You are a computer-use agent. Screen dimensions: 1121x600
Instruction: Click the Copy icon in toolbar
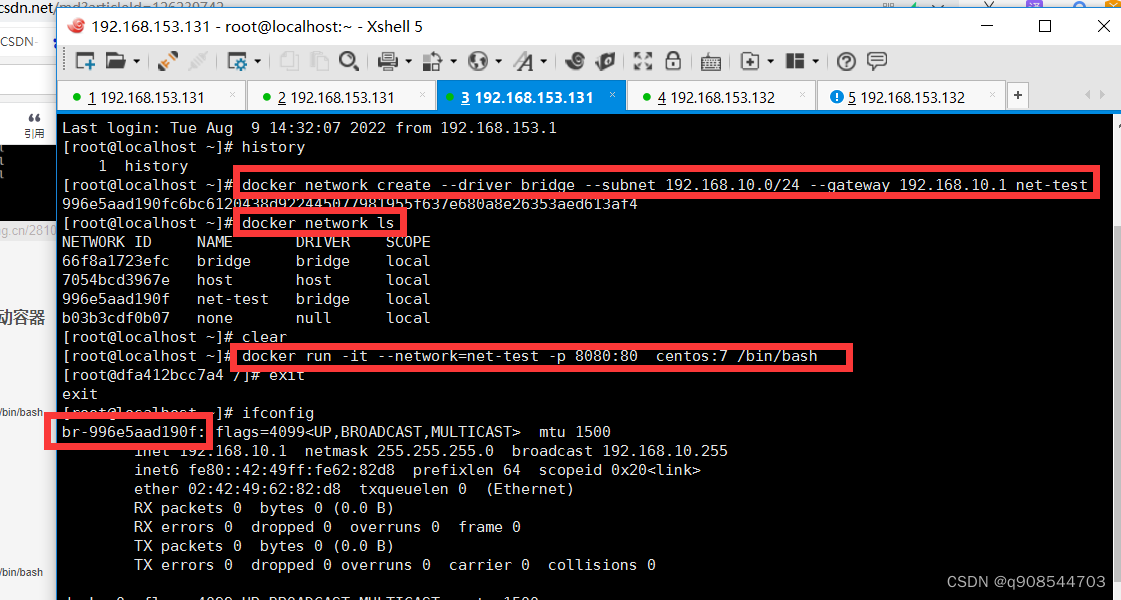[290, 62]
